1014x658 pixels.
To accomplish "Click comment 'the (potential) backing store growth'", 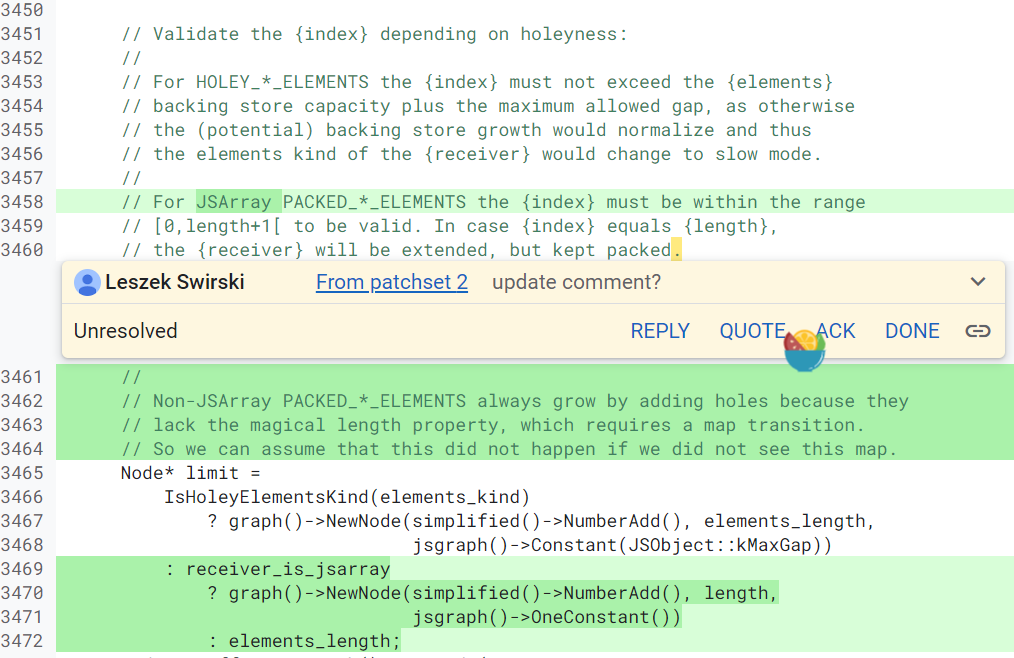I will 466,129.
